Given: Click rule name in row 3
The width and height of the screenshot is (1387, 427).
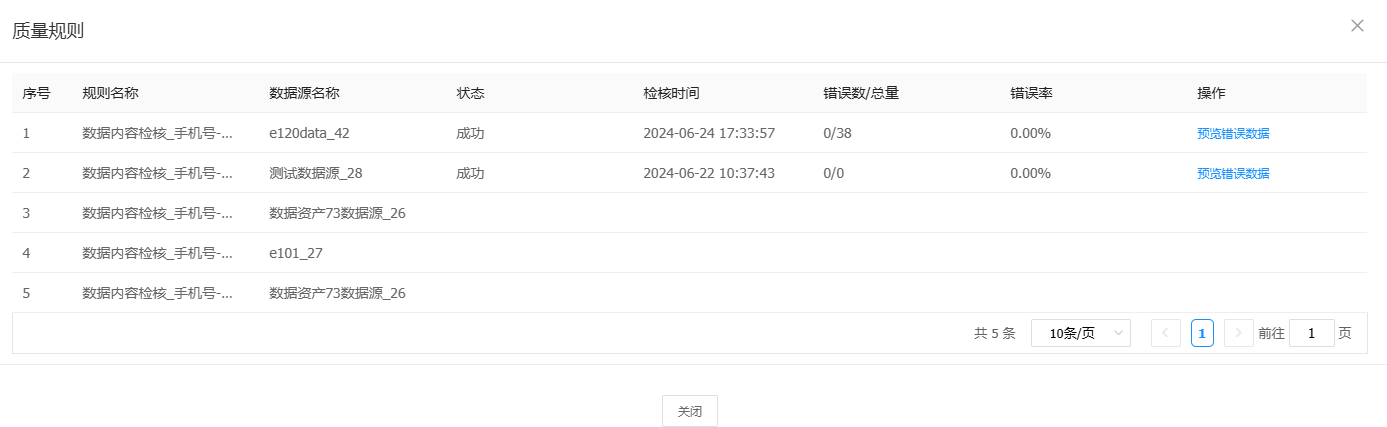Looking at the screenshot, I should click(157, 213).
